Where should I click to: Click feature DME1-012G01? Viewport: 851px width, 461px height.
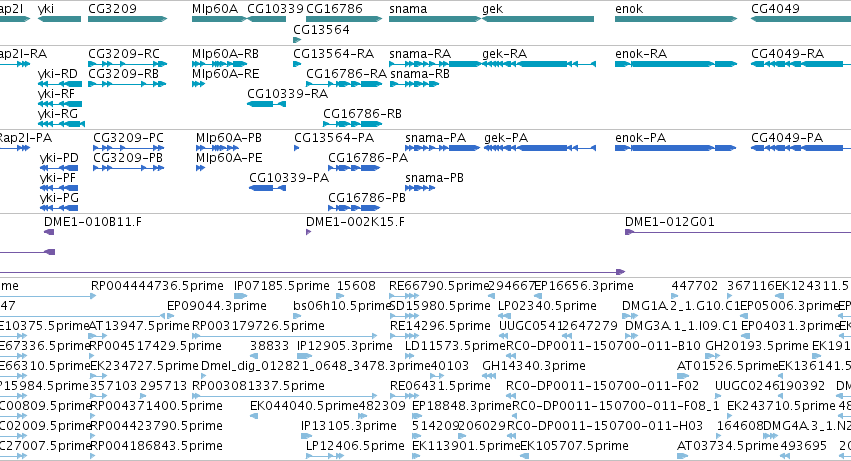pos(670,222)
